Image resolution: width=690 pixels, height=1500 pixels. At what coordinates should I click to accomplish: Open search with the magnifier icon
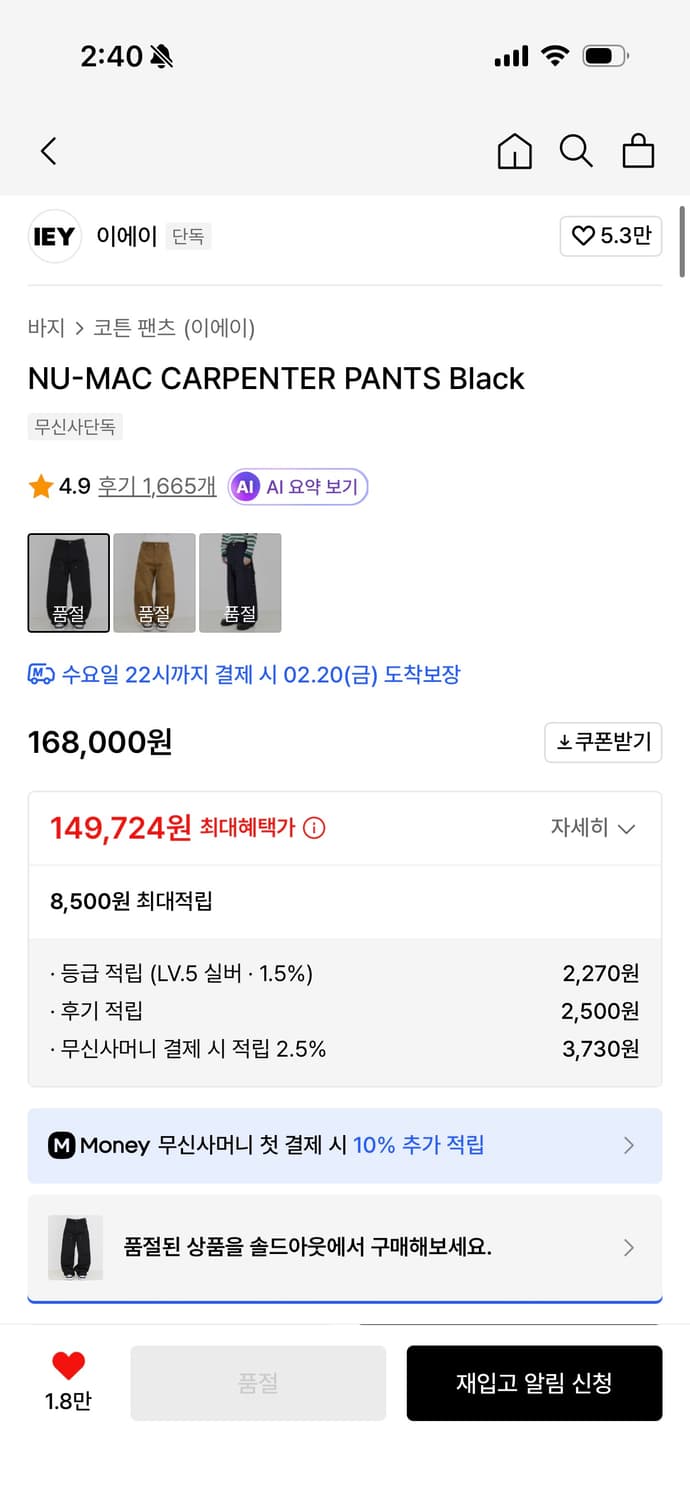[576, 151]
